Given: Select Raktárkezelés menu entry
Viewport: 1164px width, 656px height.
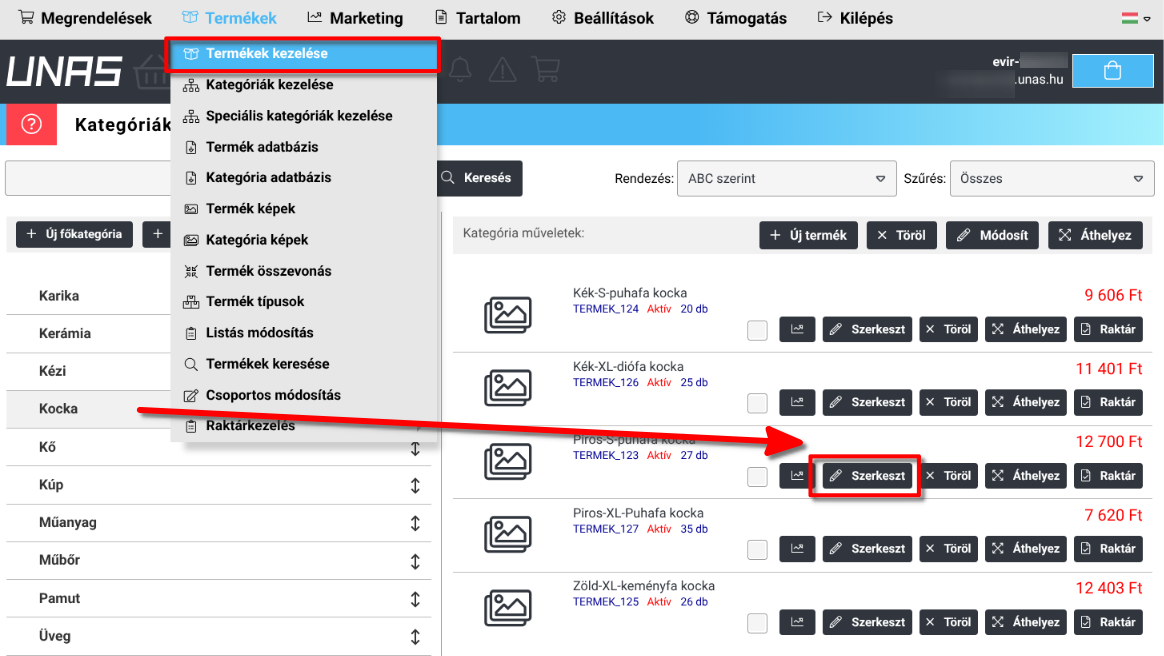Looking at the screenshot, I should (x=303, y=426).
